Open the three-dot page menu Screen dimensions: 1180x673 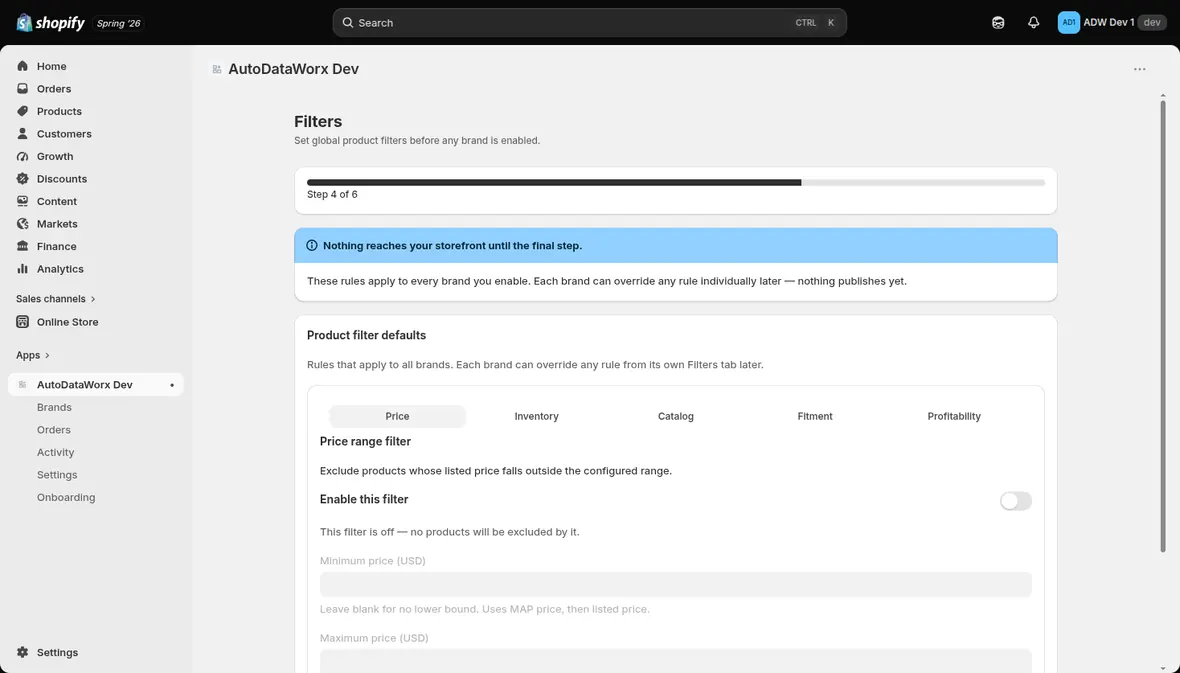pyautogui.click(x=1139, y=69)
